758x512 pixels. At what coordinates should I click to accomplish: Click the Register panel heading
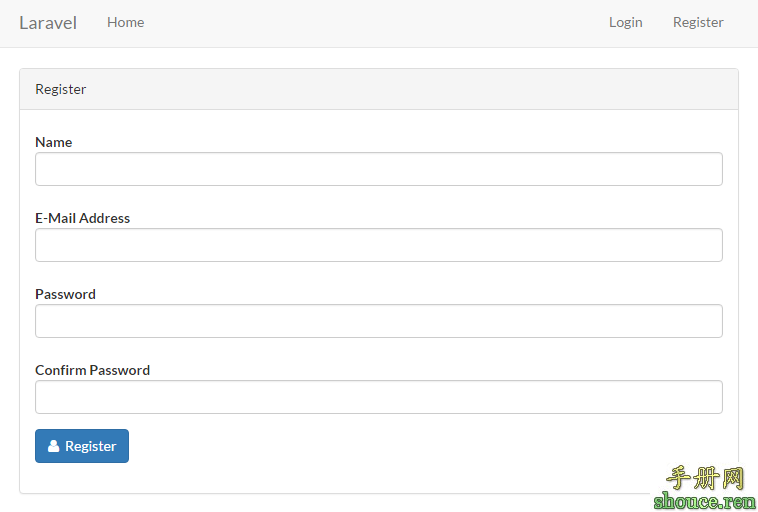(61, 89)
